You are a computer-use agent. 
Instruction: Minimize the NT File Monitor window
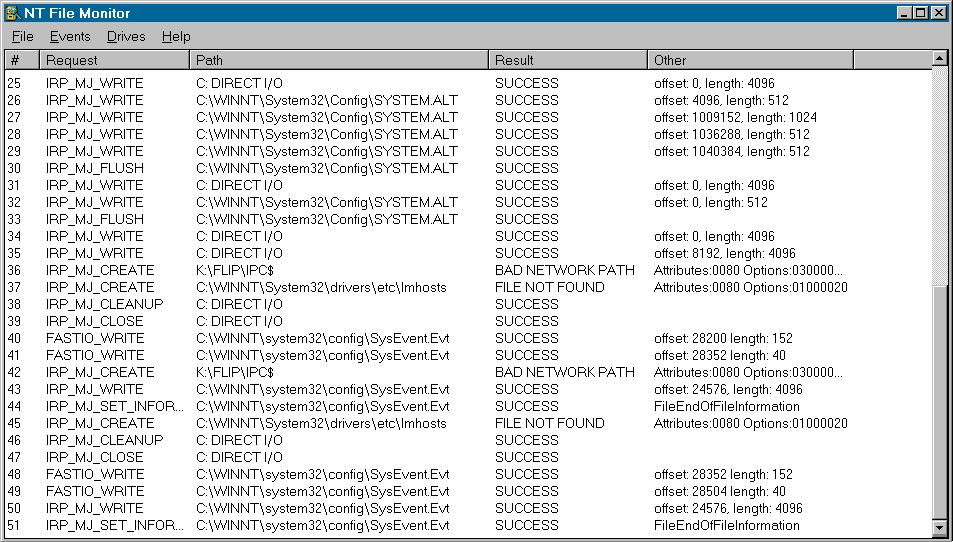tap(903, 13)
